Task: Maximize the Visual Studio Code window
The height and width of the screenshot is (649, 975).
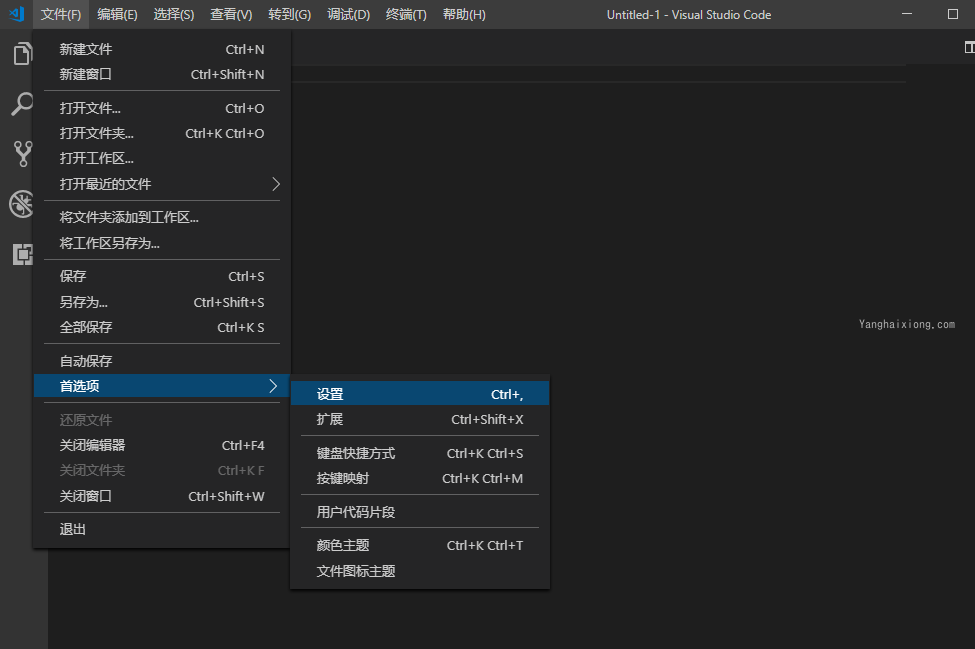Action: [953, 14]
